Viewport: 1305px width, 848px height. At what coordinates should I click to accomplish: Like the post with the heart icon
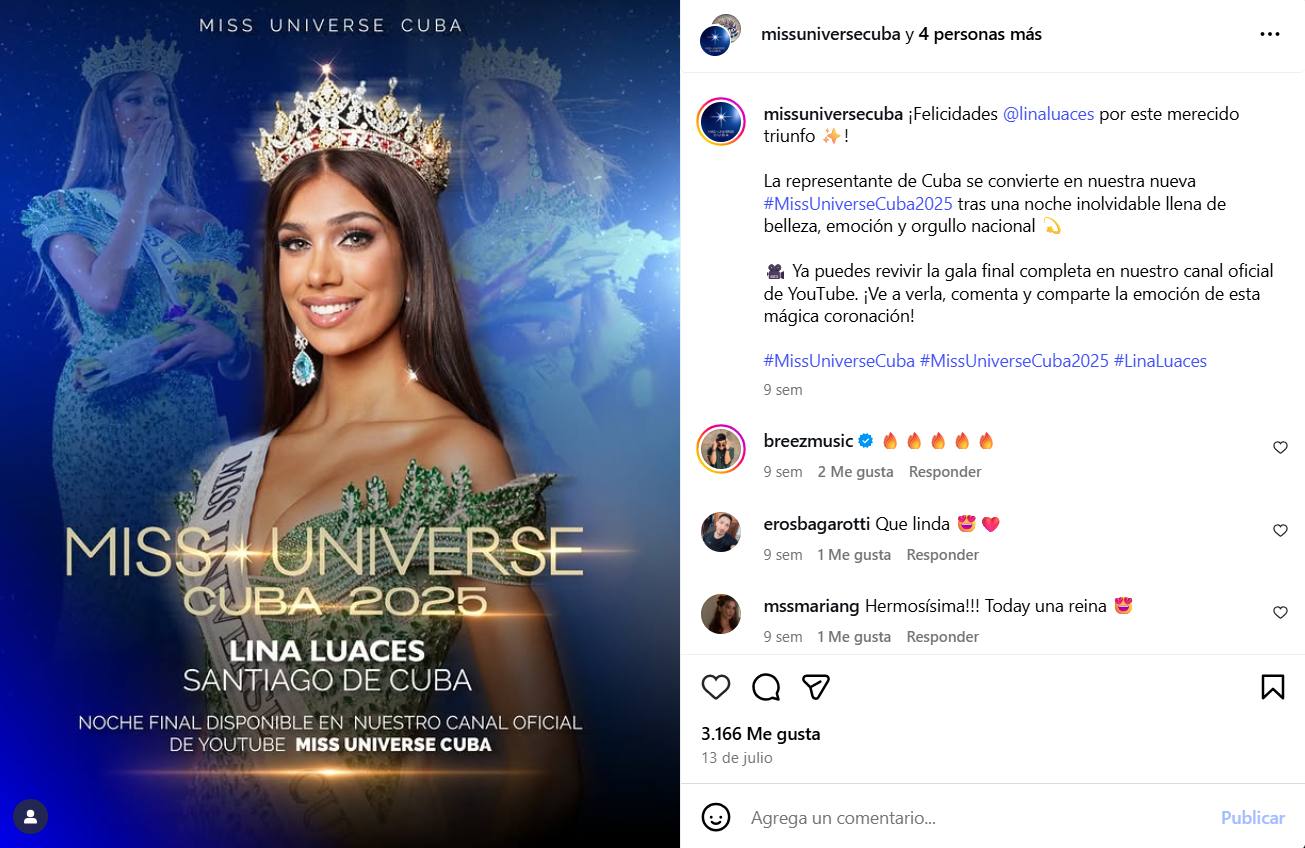[x=716, y=687]
